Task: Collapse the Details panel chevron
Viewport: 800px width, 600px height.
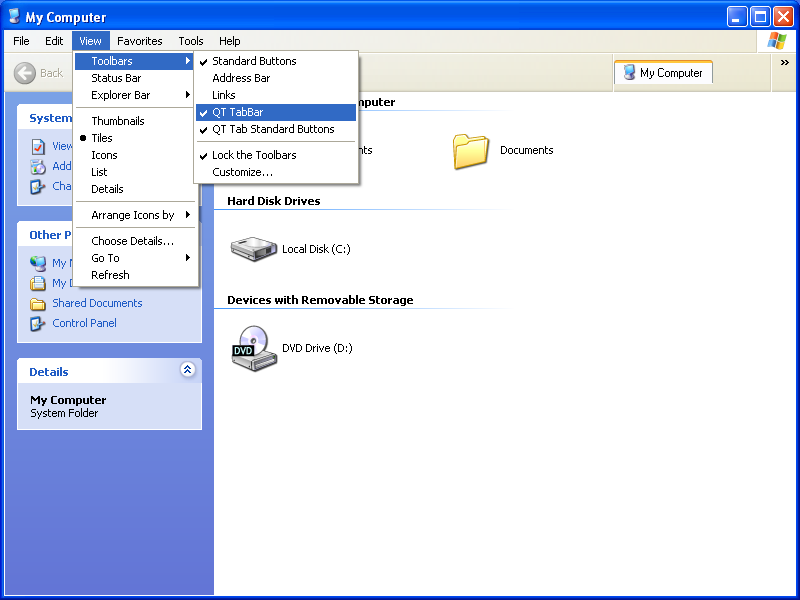Action: coord(187,370)
